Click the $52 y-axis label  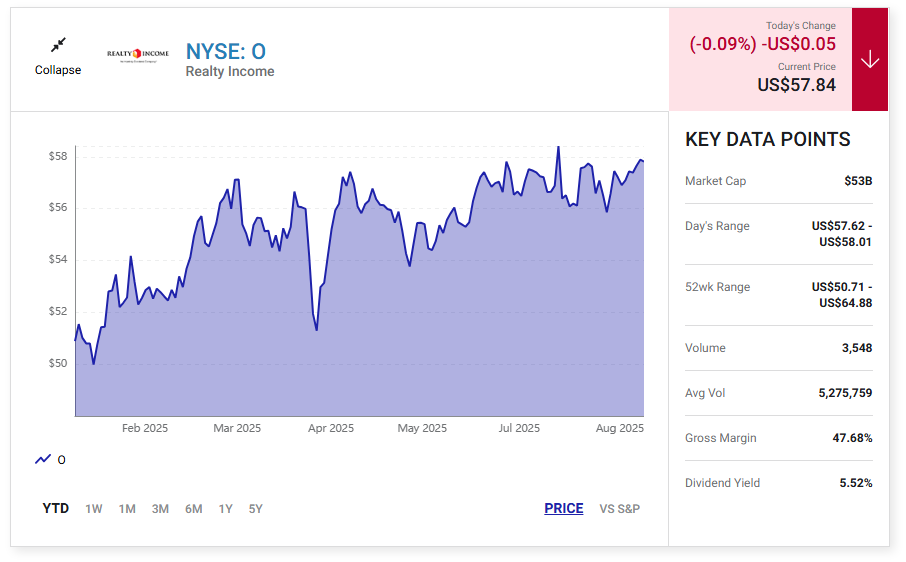click(x=58, y=311)
